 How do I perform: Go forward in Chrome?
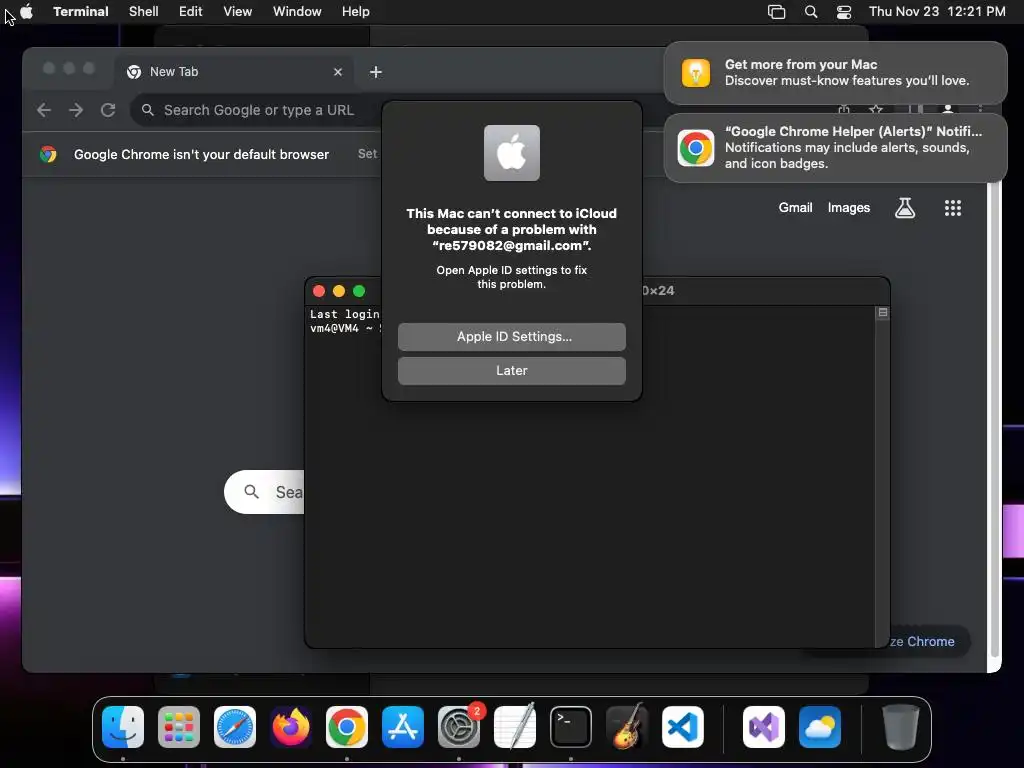coord(76,110)
